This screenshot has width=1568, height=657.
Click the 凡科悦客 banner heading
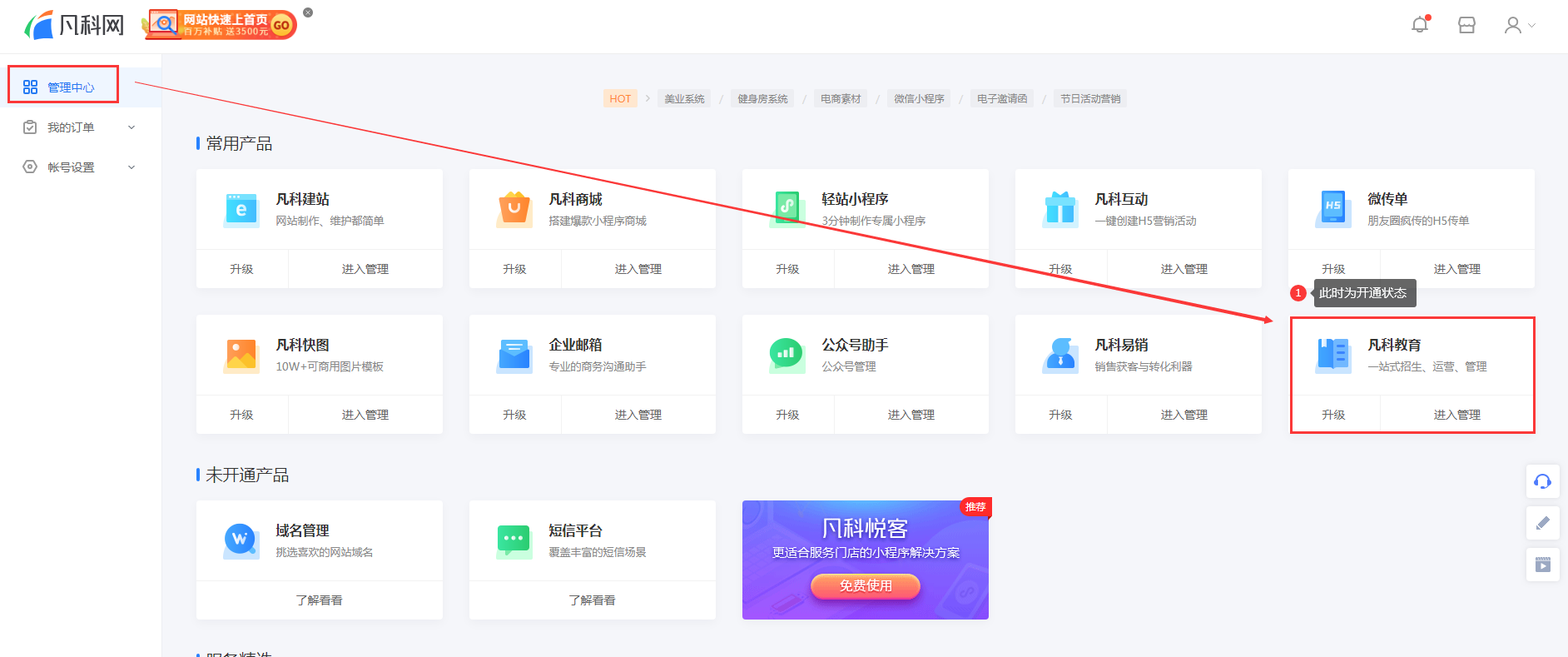pos(866,529)
